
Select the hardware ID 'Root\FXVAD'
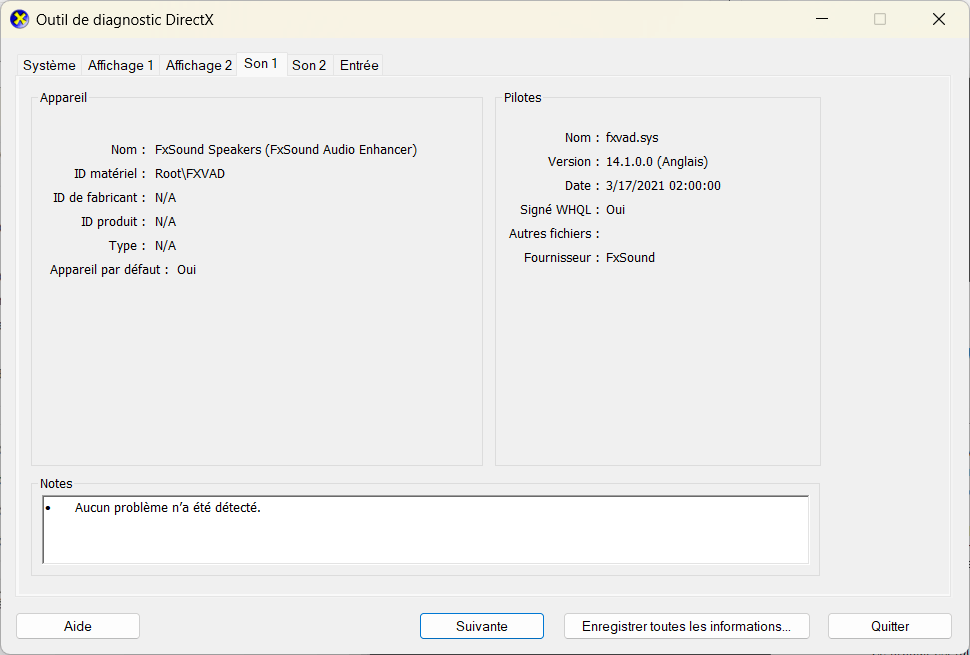[x=190, y=174]
